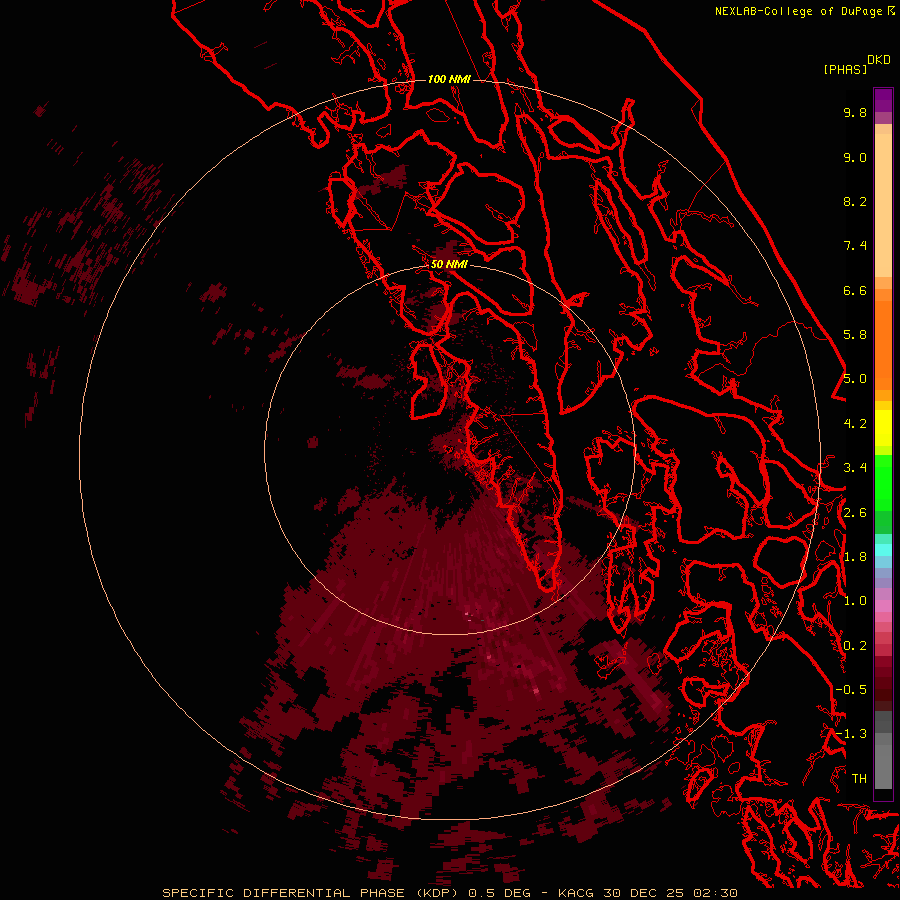Click the DKD product code label

click(879, 60)
